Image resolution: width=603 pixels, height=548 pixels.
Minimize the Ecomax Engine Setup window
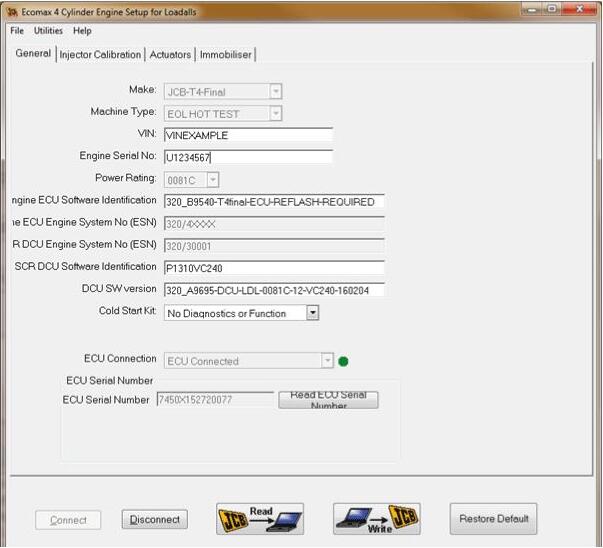click(x=532, y=9)
